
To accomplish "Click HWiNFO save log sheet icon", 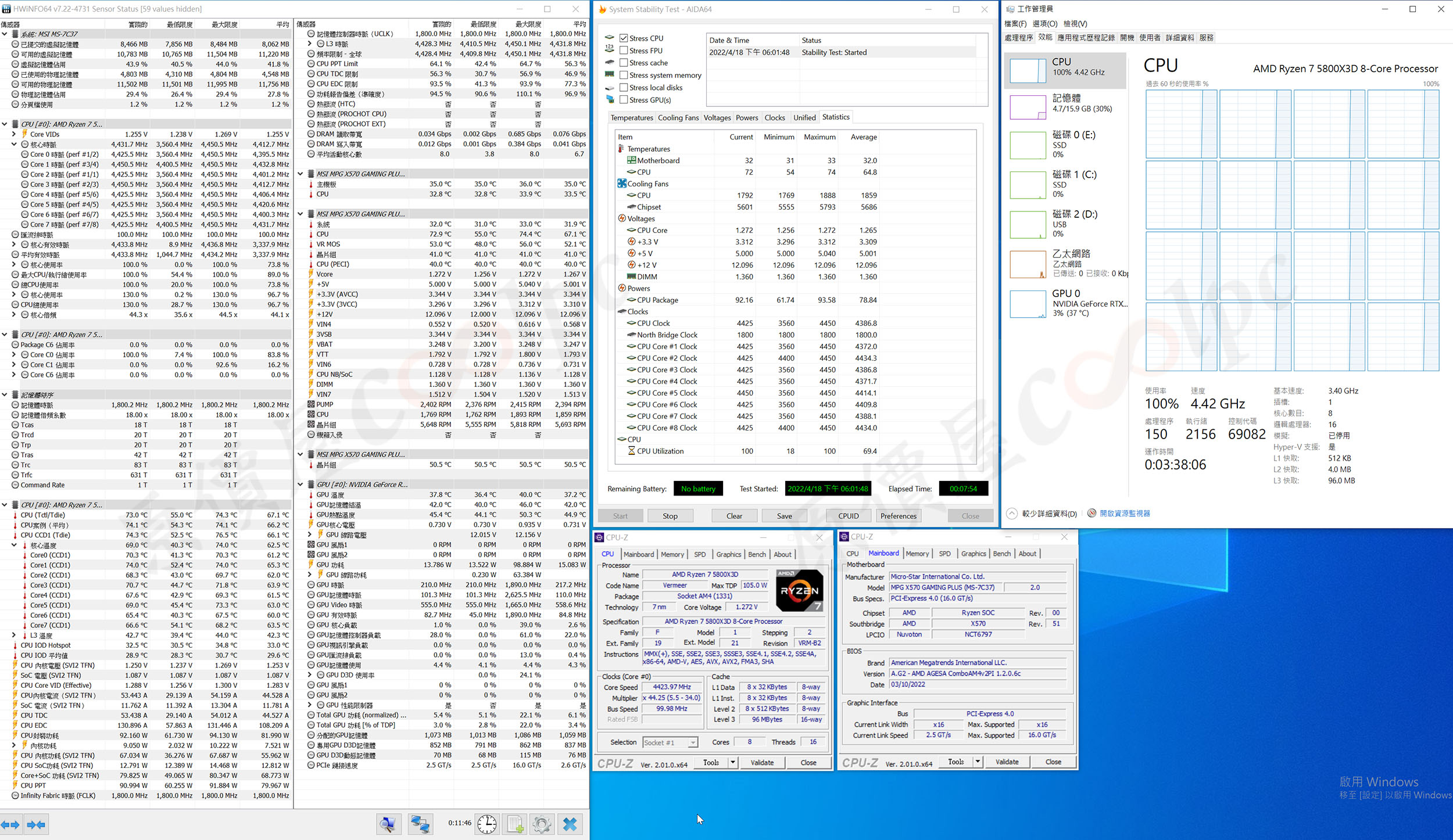I will pyautogui.click(x=515, y=824).
